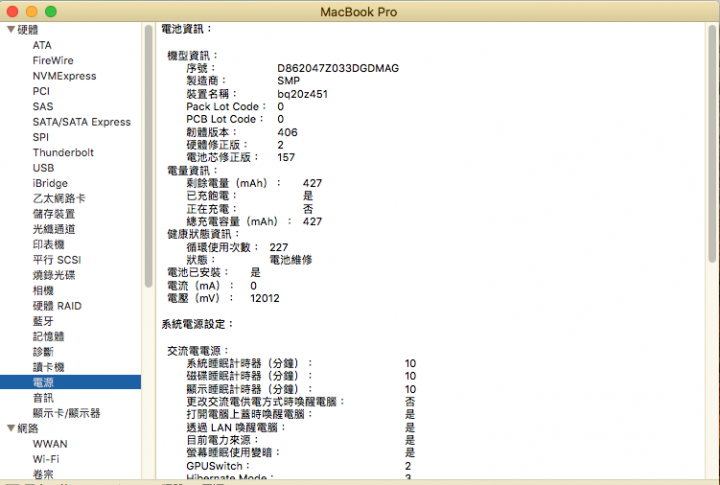
Task: Click the 交流電電源 label
Action: click(198, 351)
